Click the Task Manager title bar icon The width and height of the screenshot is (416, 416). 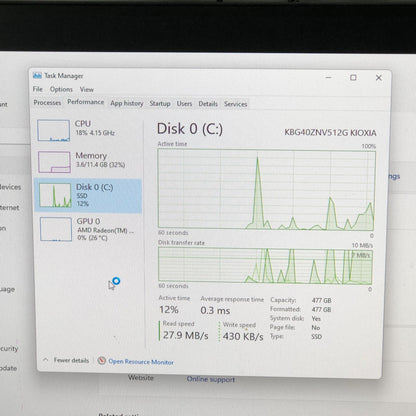click(37, 75)
